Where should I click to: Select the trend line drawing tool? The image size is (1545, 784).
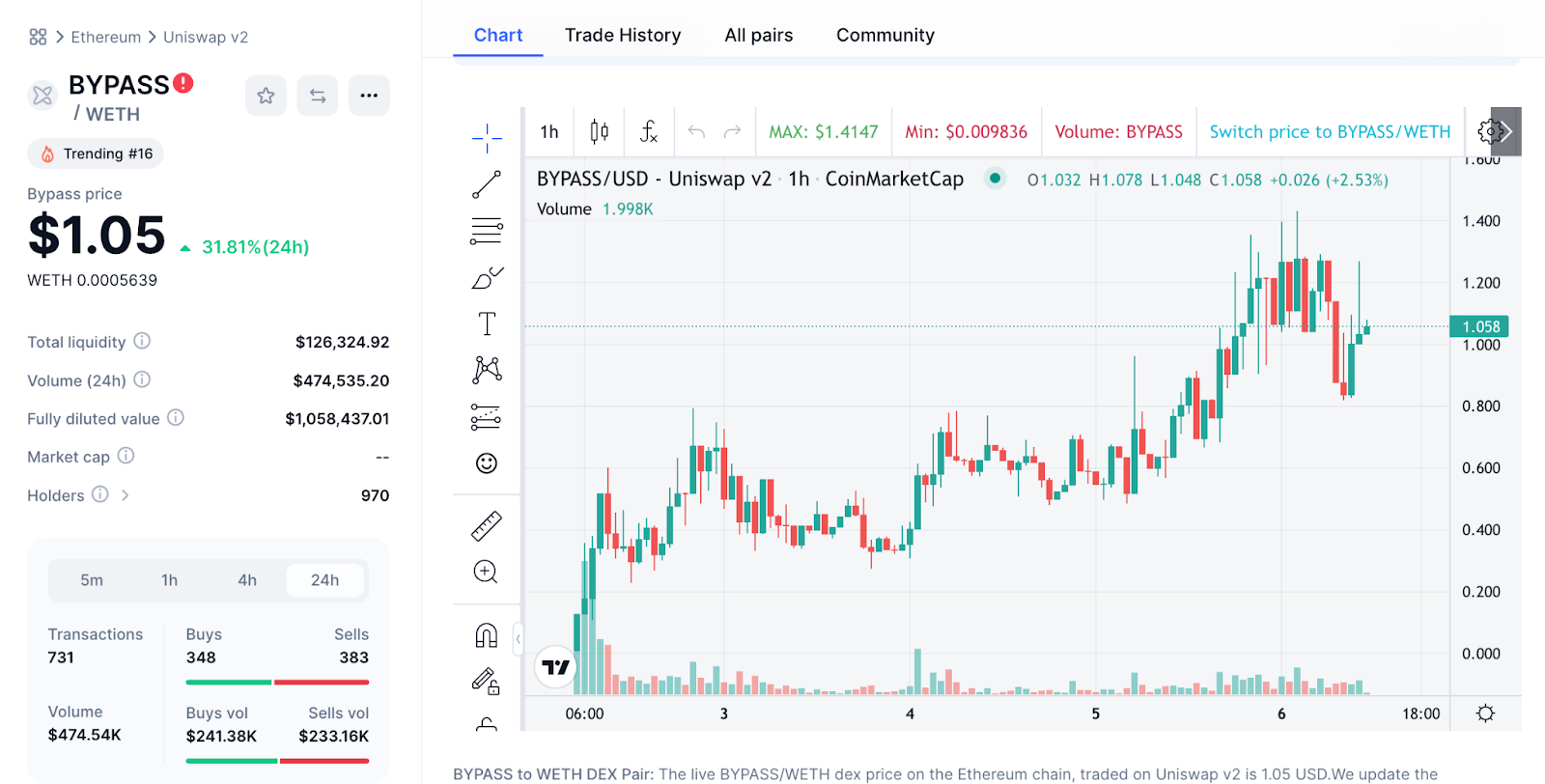(x=487, y=184)
